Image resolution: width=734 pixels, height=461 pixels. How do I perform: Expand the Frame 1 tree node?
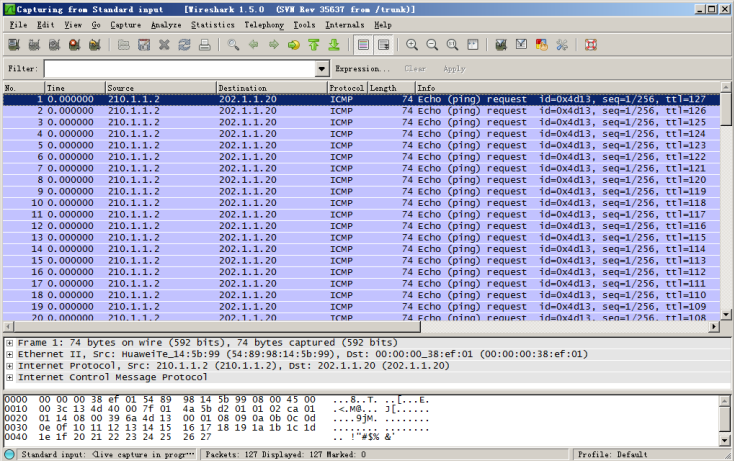click(x=9, y=342)
